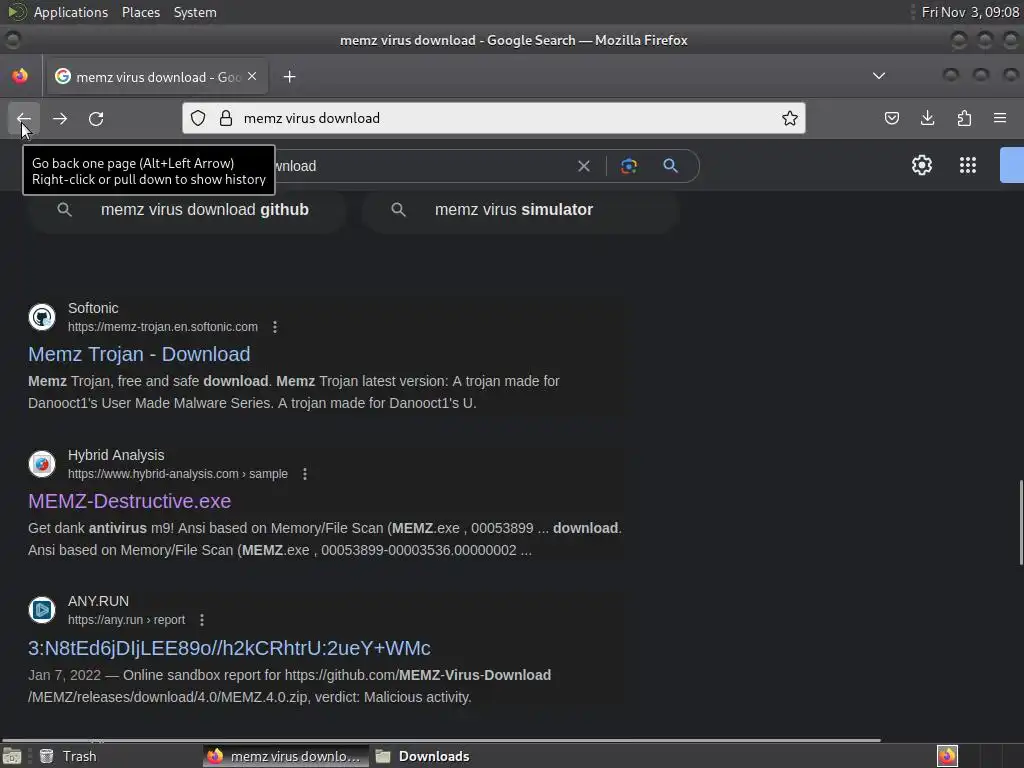Click Firefox workspace icon in bottom panel
The width and height of the screenshot is (1024, 768).
pos(947,756)
